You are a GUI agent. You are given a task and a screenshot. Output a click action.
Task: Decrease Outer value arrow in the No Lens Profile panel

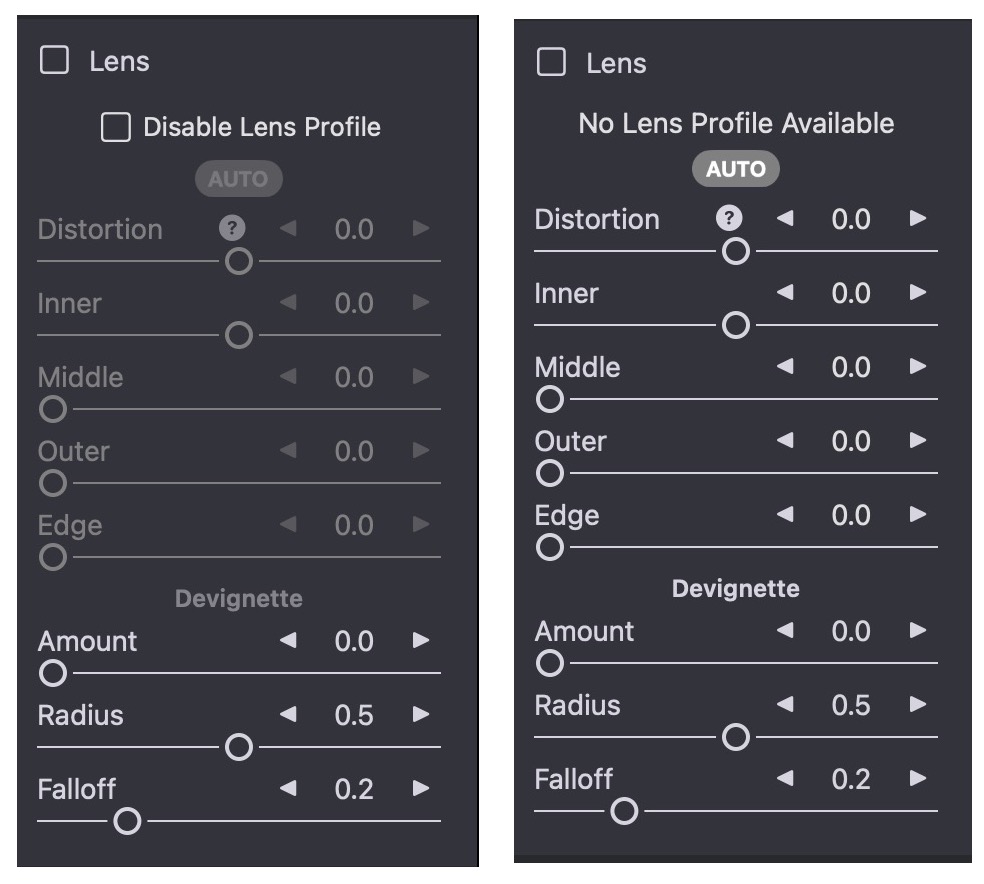click(785, 441)
